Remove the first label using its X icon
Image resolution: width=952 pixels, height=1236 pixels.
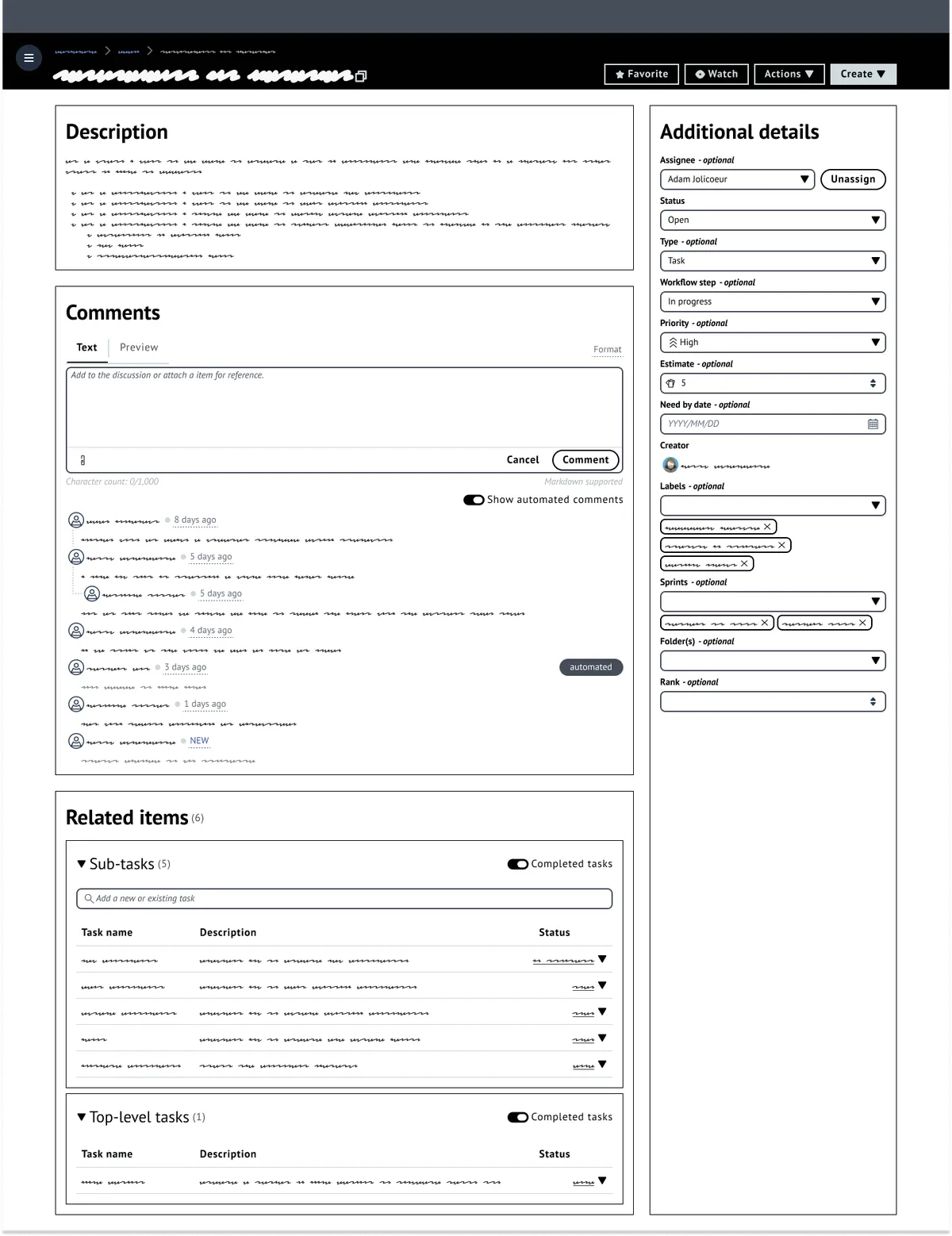[767, 526]
